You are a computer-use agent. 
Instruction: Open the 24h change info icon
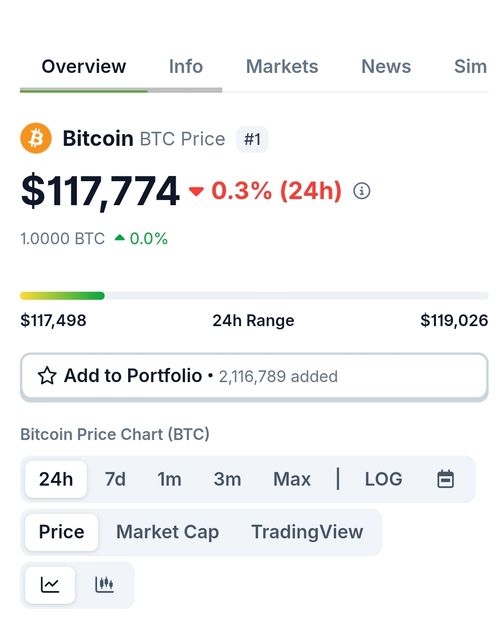tap(362, 191)
